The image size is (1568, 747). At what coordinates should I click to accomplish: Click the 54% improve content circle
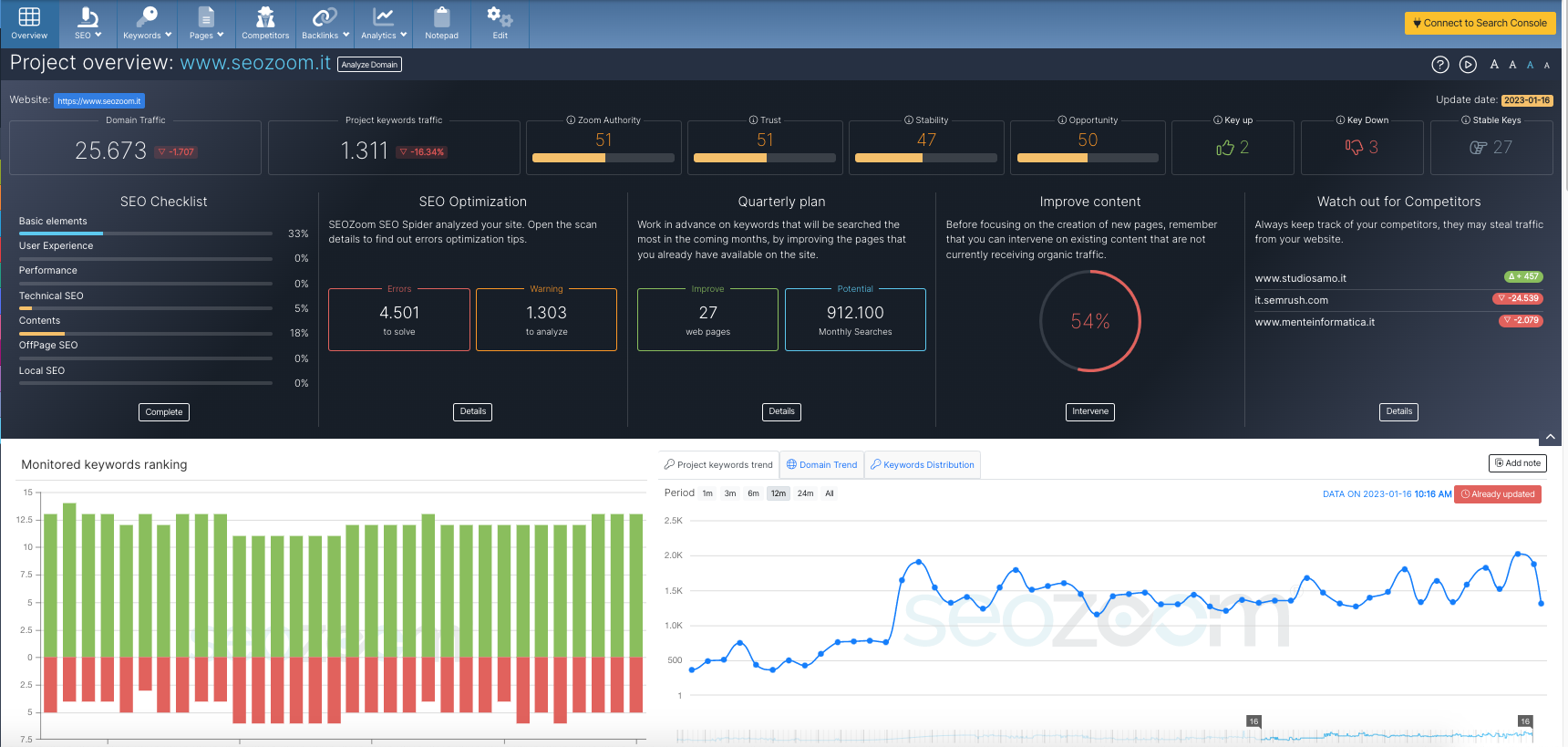[1090, 321]
